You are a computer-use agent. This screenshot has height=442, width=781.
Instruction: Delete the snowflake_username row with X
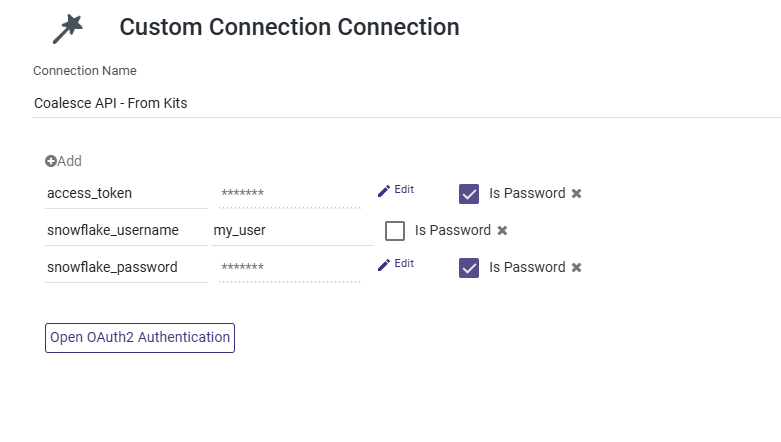pos(502,231)
